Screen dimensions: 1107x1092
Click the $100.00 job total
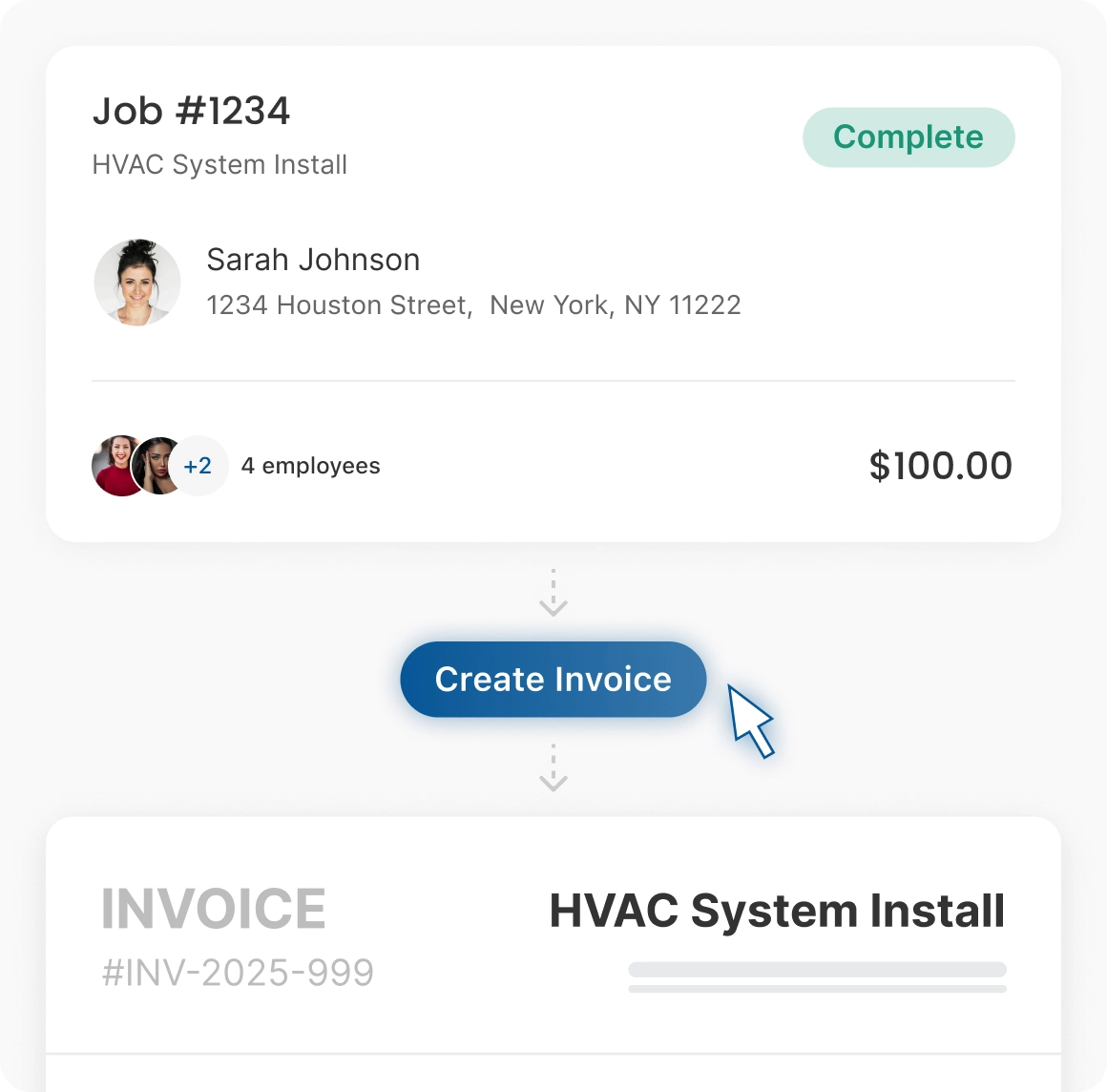[940, 466]
